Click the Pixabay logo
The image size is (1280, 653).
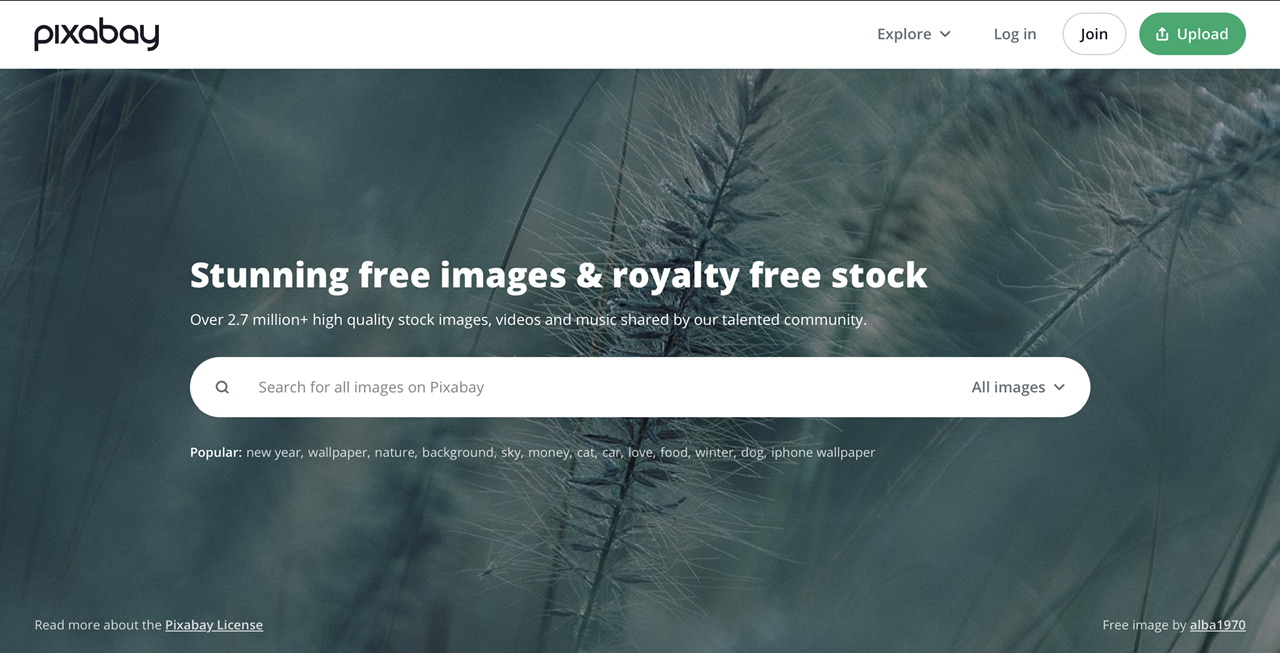click(97, 34)
